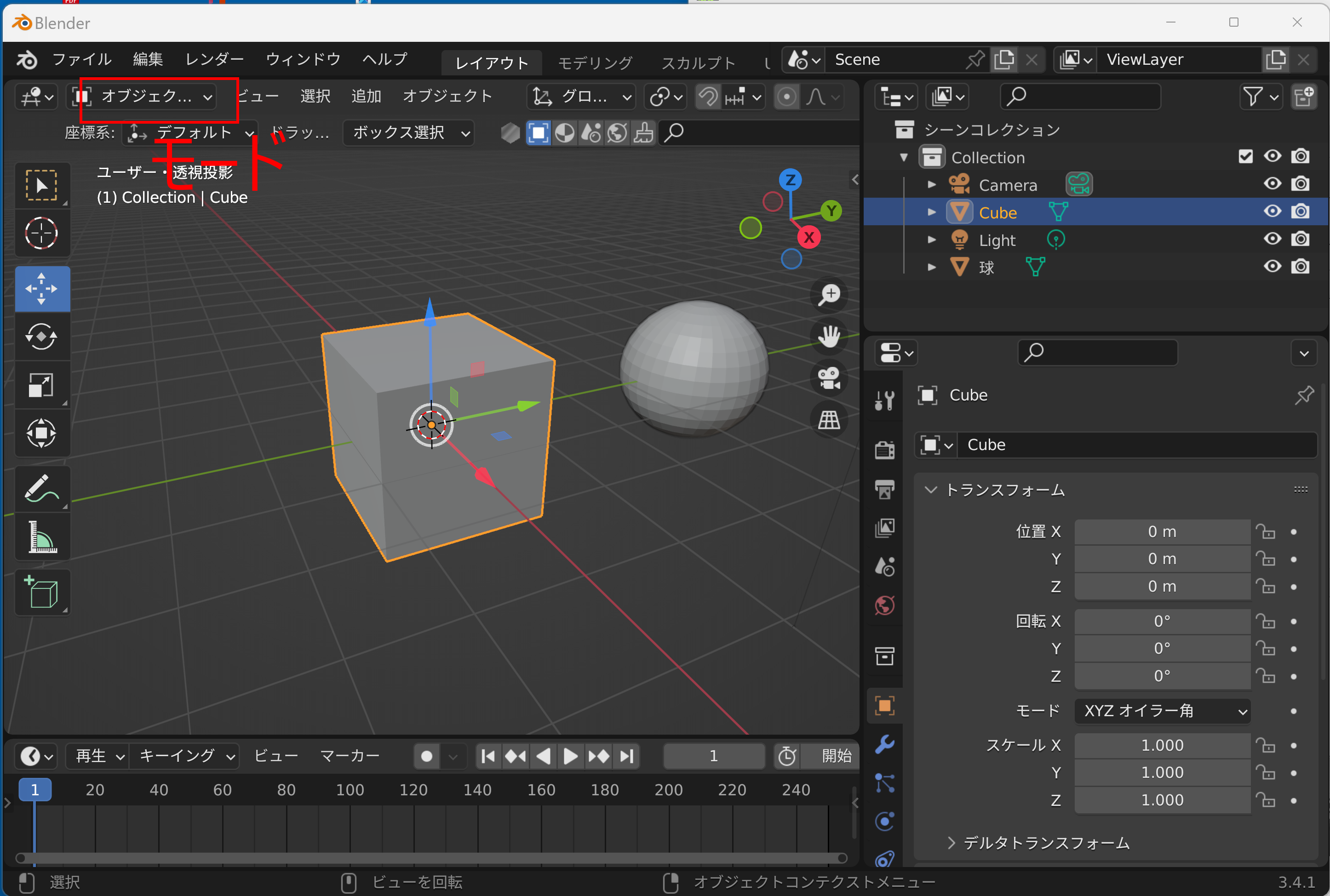The width and height of the screenshot is (1330, 896).
Task: Open the 編集 menu
Action: click(x=148, y=59)
